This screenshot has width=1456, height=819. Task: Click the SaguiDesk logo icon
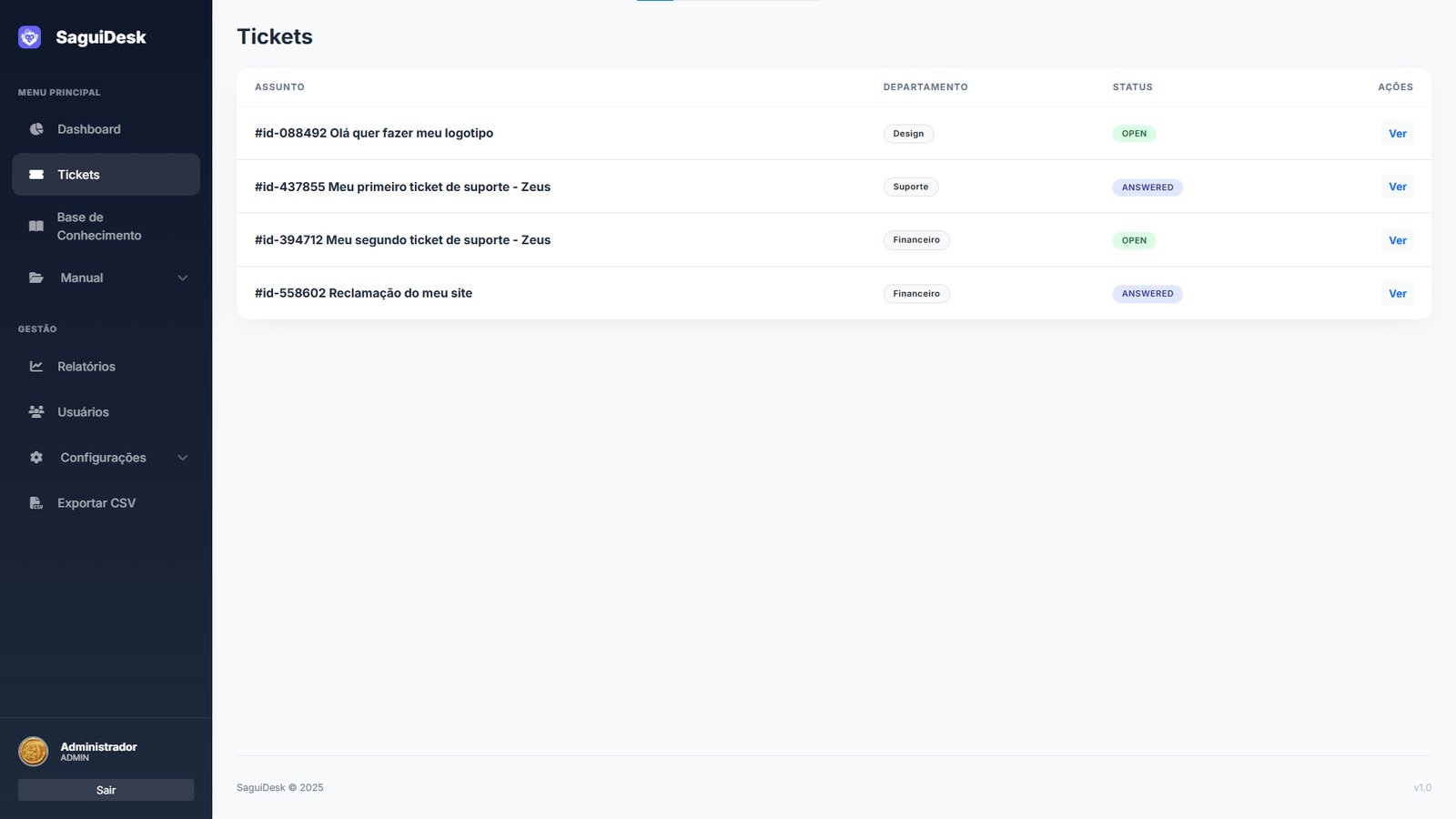pos(29,37)
